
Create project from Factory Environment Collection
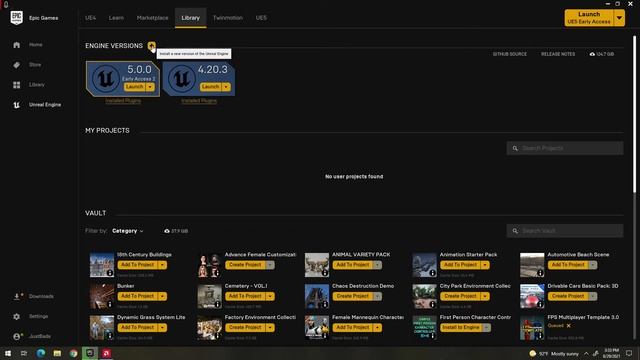pyautogui.click(x=245, y=327)
